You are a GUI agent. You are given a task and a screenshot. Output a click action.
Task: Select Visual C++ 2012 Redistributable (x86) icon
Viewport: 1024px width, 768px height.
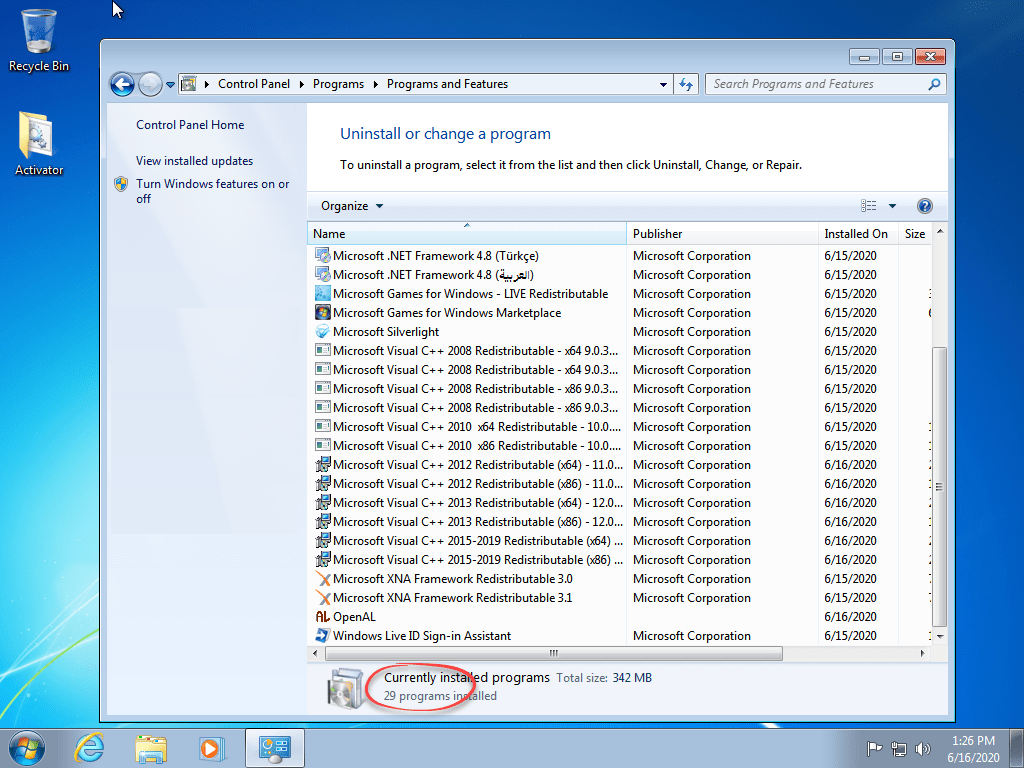[323, 483]
